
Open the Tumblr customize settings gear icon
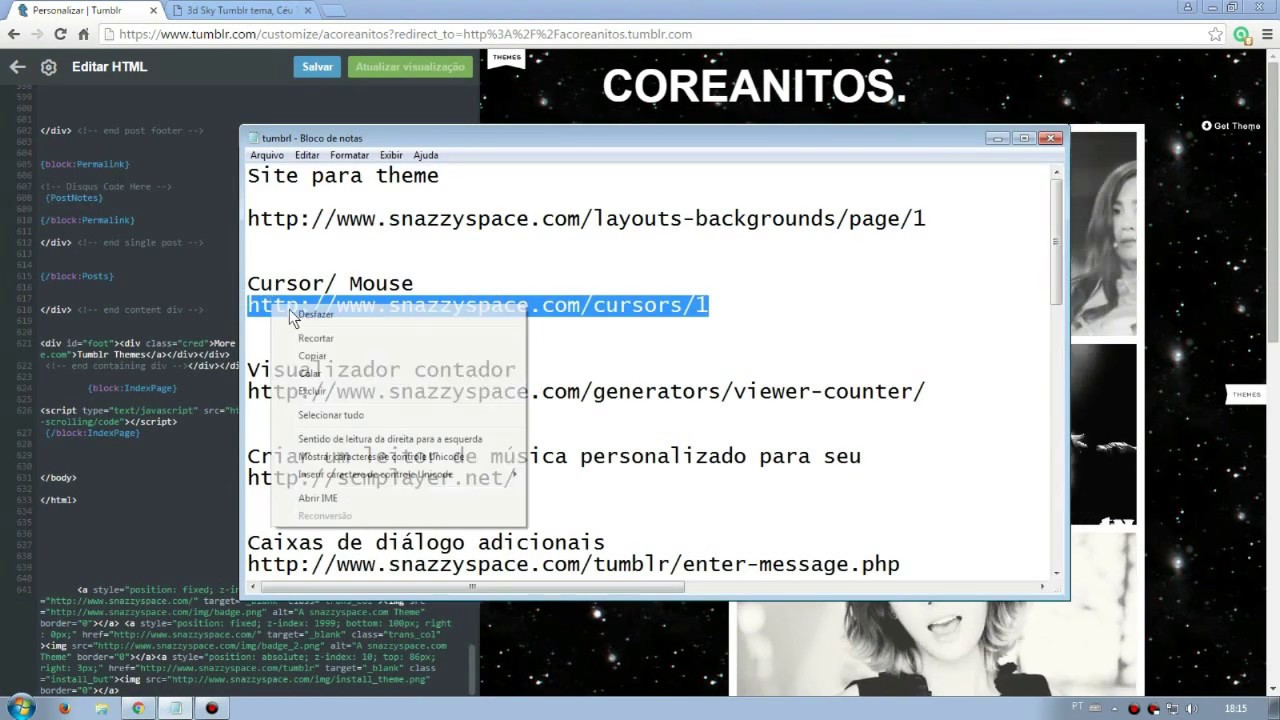48,66
